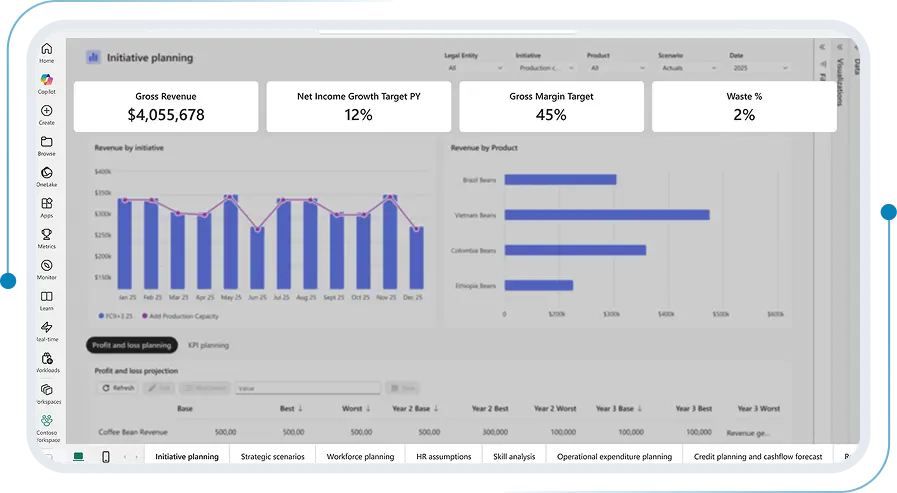This screenshot has height=493, width=897.
Task: Sort by the Best column arrow
Action: tap(300, 408)
